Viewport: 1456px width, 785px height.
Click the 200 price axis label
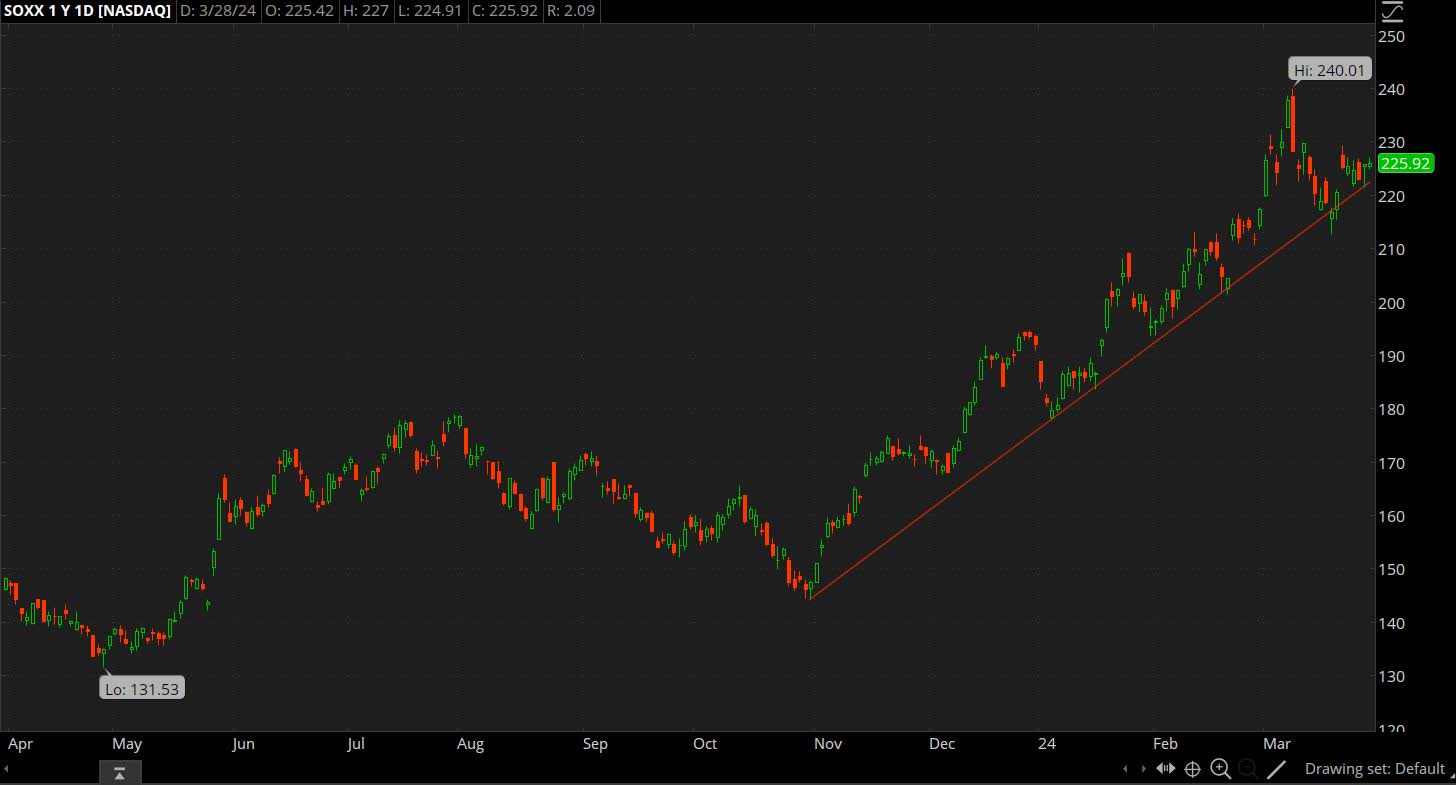pyautogui.click(x=1392, y=303)
